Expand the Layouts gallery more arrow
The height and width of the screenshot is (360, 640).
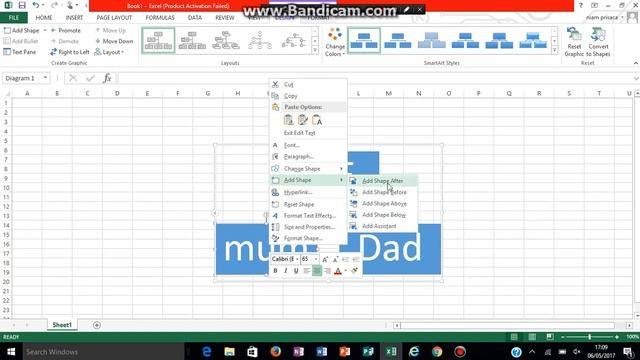[315, 50]
